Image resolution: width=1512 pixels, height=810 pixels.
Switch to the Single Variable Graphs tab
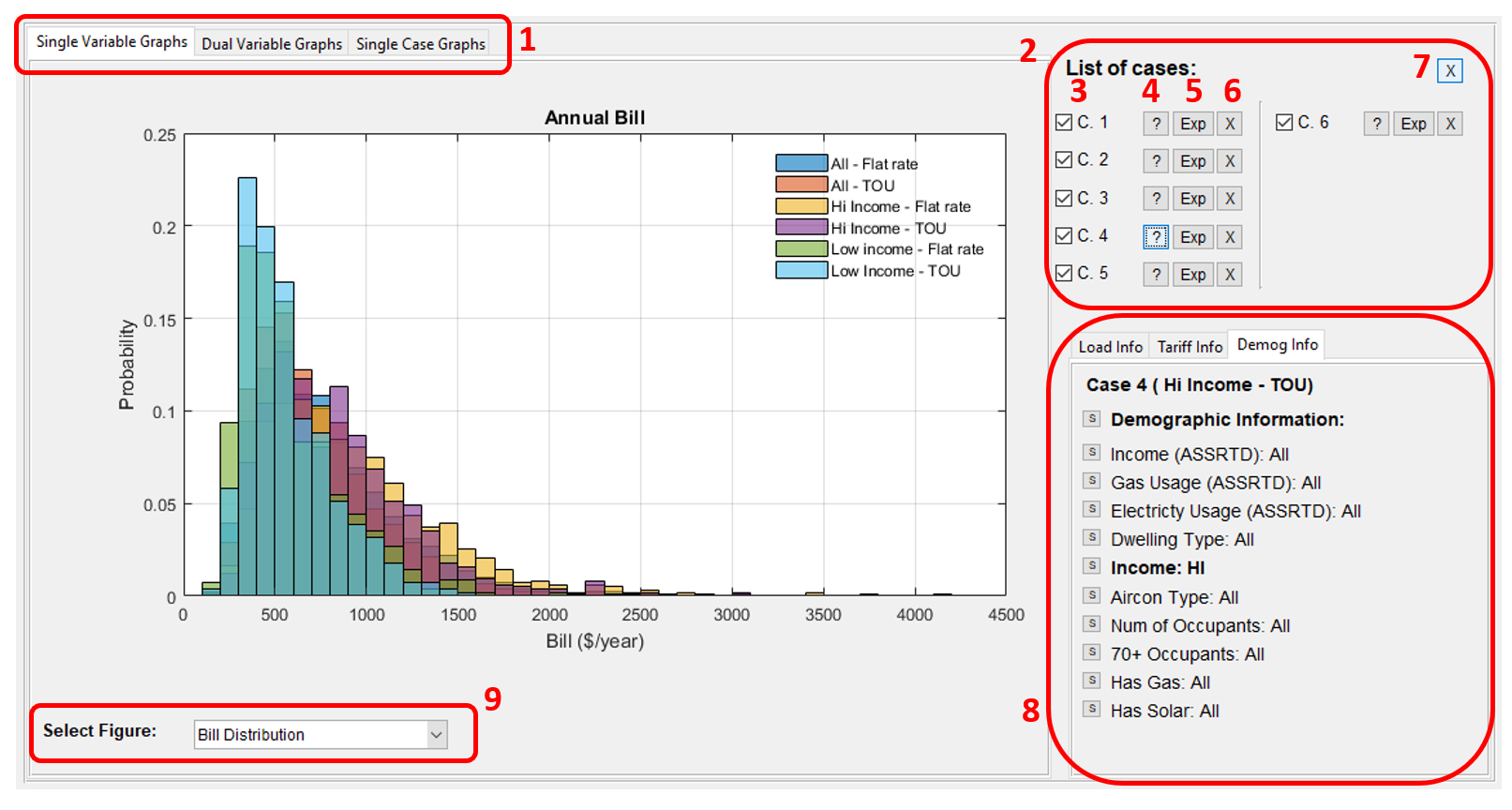pyautogui.click(x=111, y=42)
